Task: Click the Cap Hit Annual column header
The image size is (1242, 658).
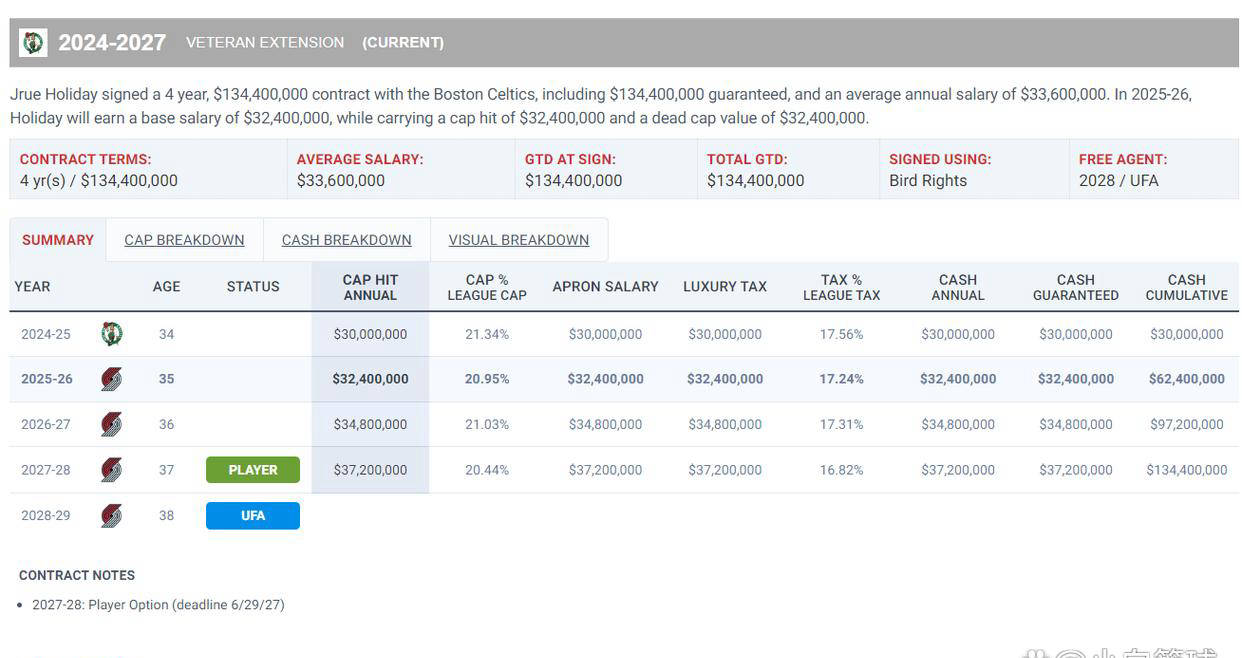Action: point(370,287)
